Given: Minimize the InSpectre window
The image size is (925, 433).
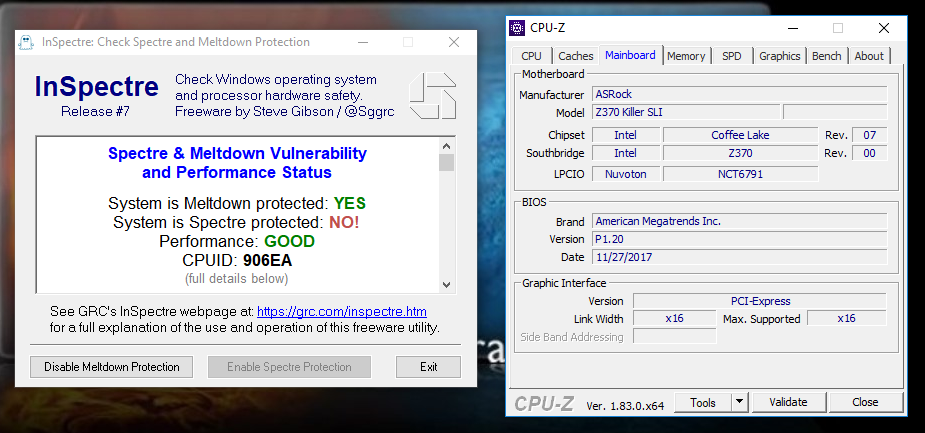Looking at the screenshot, I should tap(362, 42).
